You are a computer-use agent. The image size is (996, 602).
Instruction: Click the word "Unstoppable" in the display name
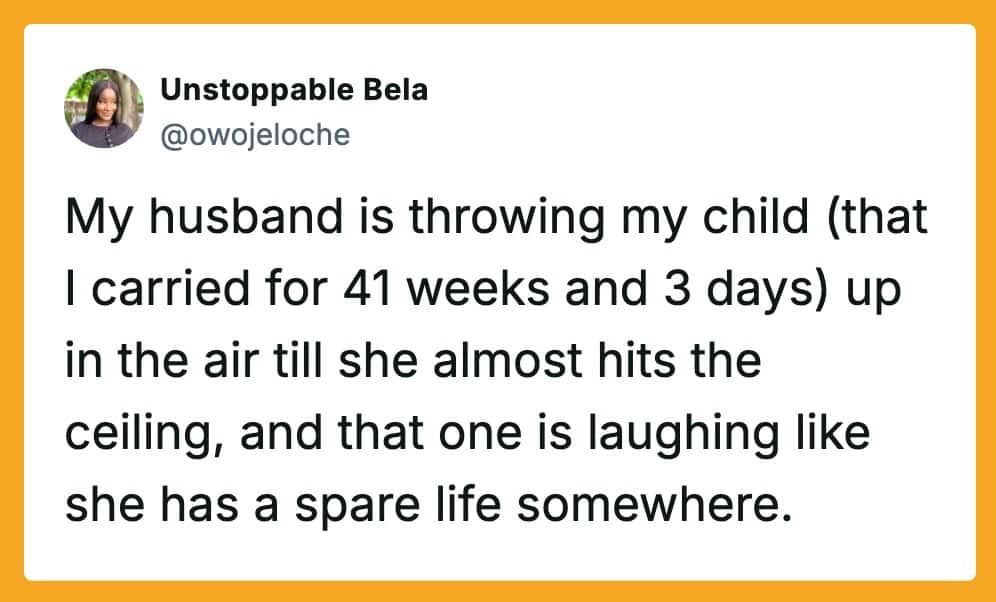click(244, 90)
